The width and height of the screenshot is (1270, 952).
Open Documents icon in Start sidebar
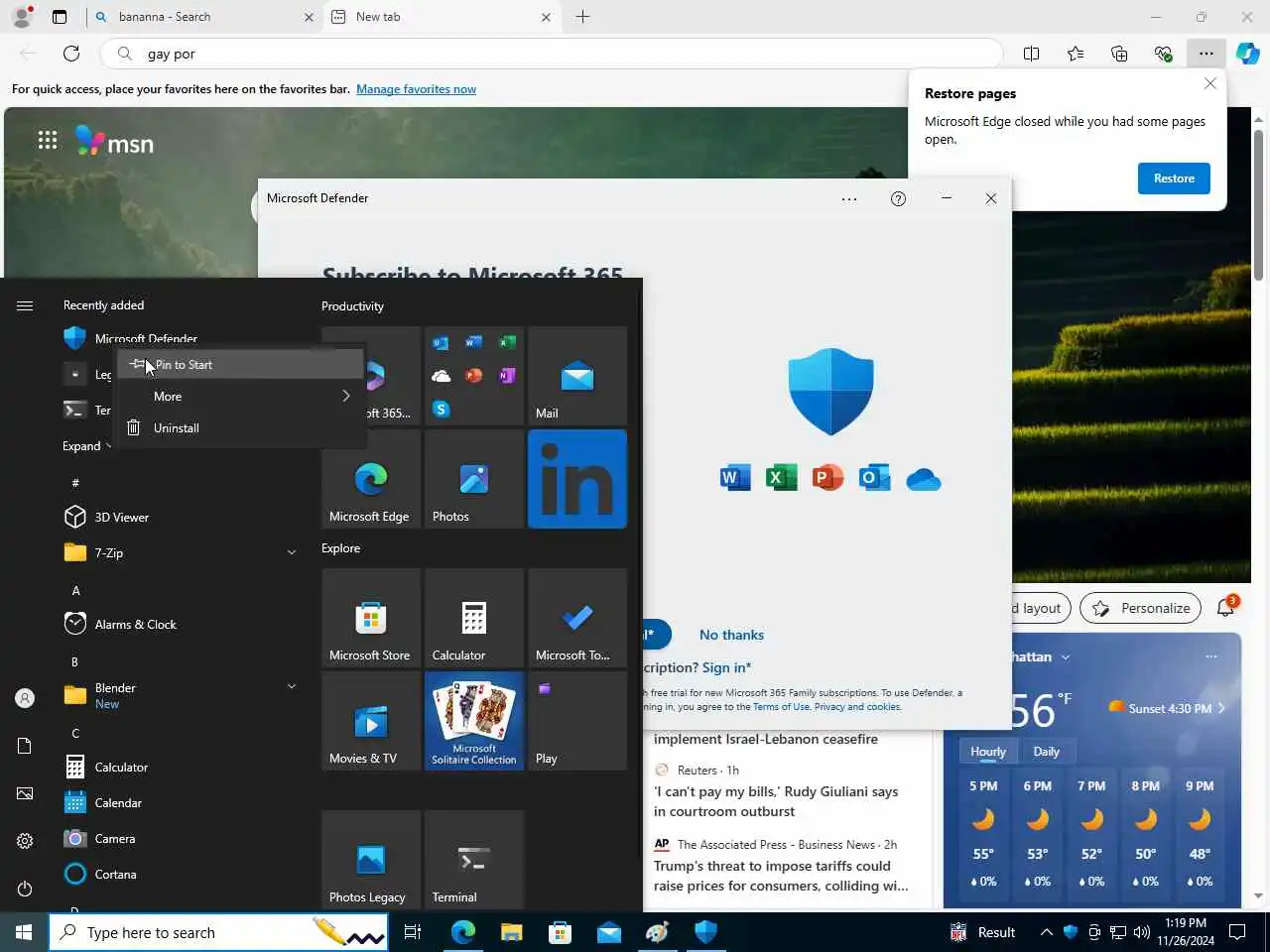[25, 746]
